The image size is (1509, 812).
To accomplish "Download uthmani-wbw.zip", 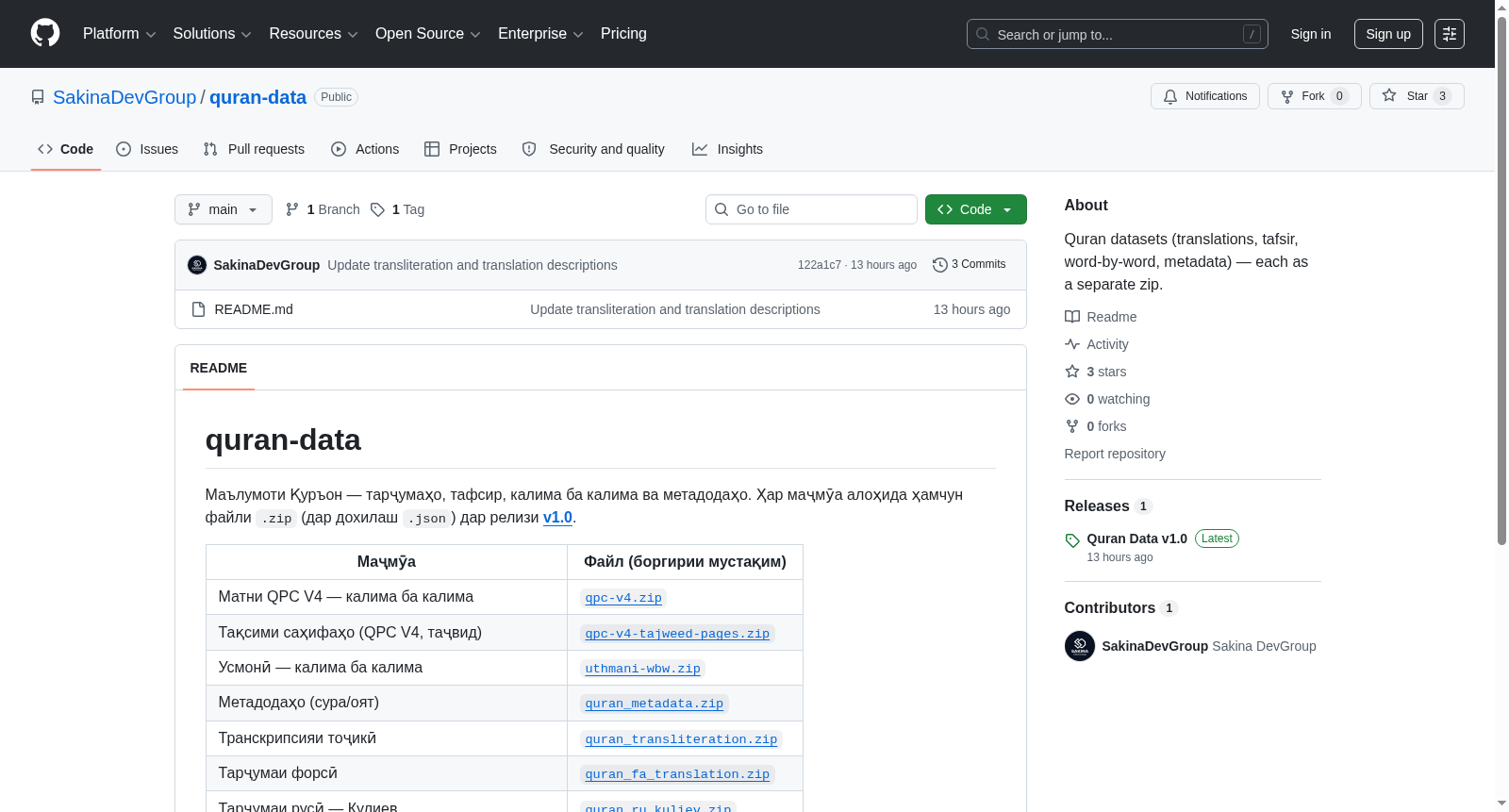I will click(x=642, y=669).
